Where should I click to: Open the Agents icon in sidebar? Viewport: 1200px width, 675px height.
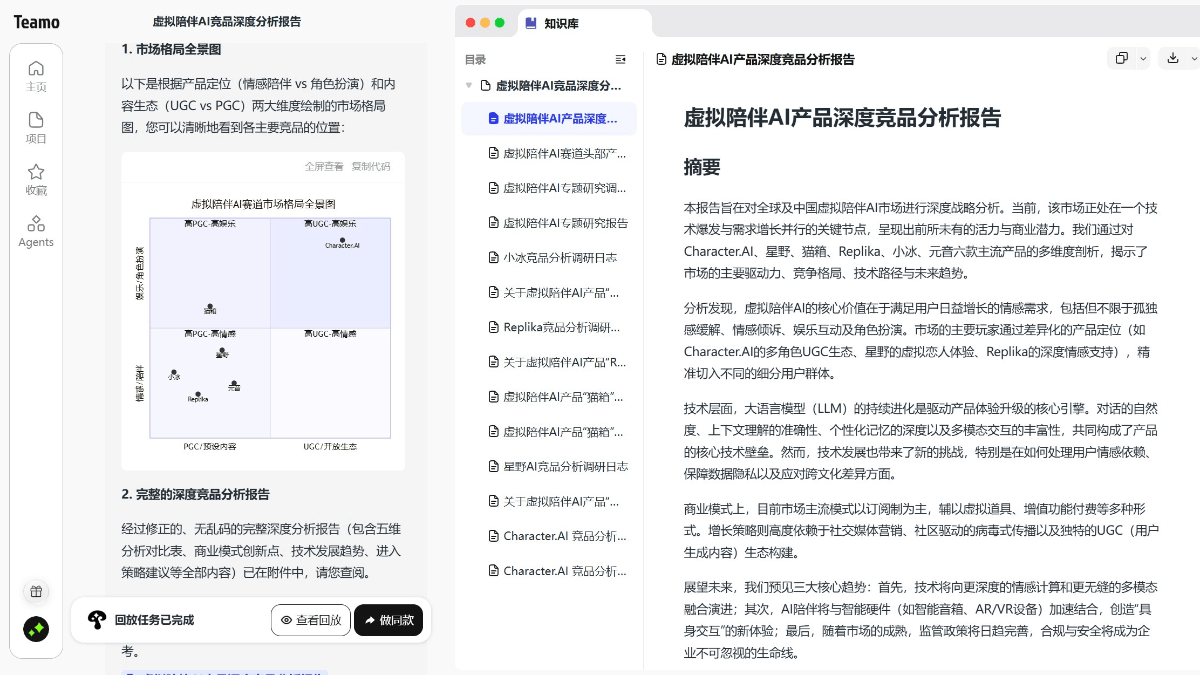pos(36,231)
